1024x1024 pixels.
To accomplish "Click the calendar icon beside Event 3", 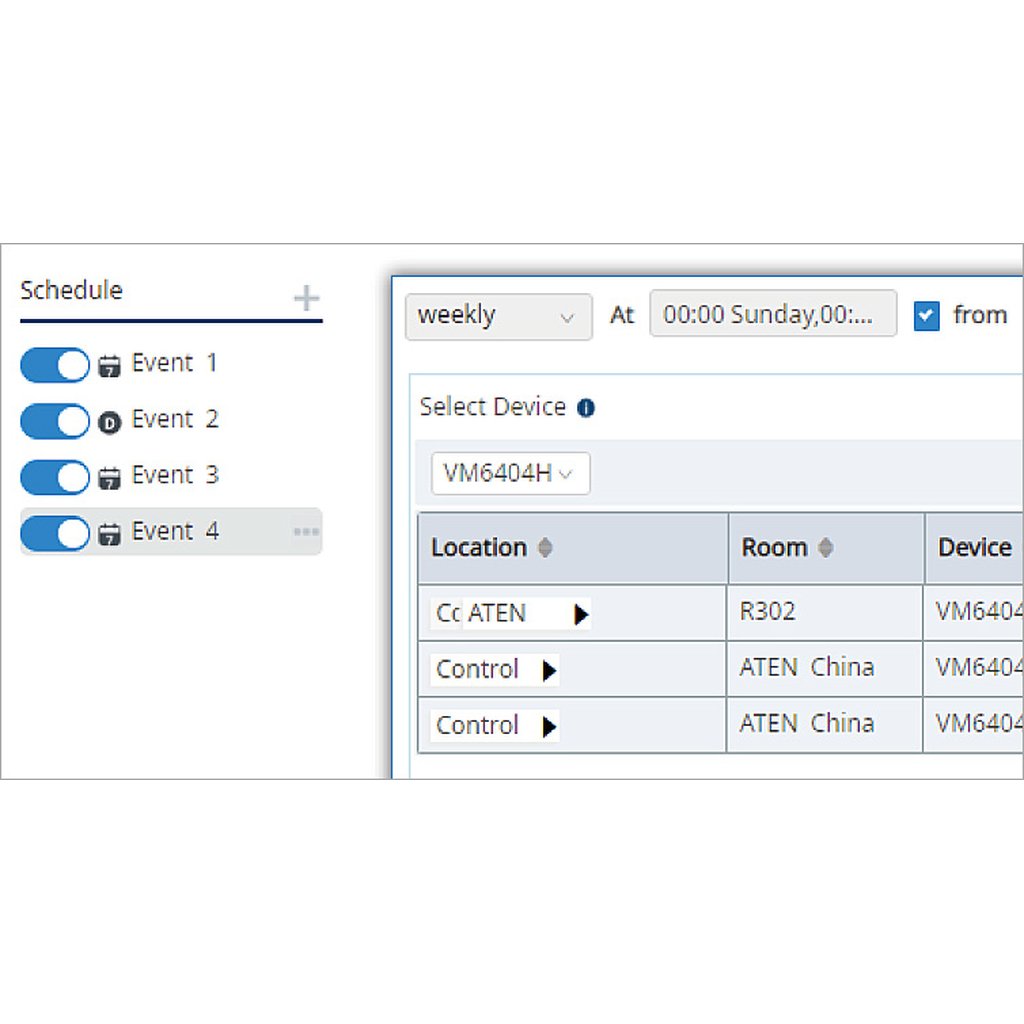I will 110,477.
